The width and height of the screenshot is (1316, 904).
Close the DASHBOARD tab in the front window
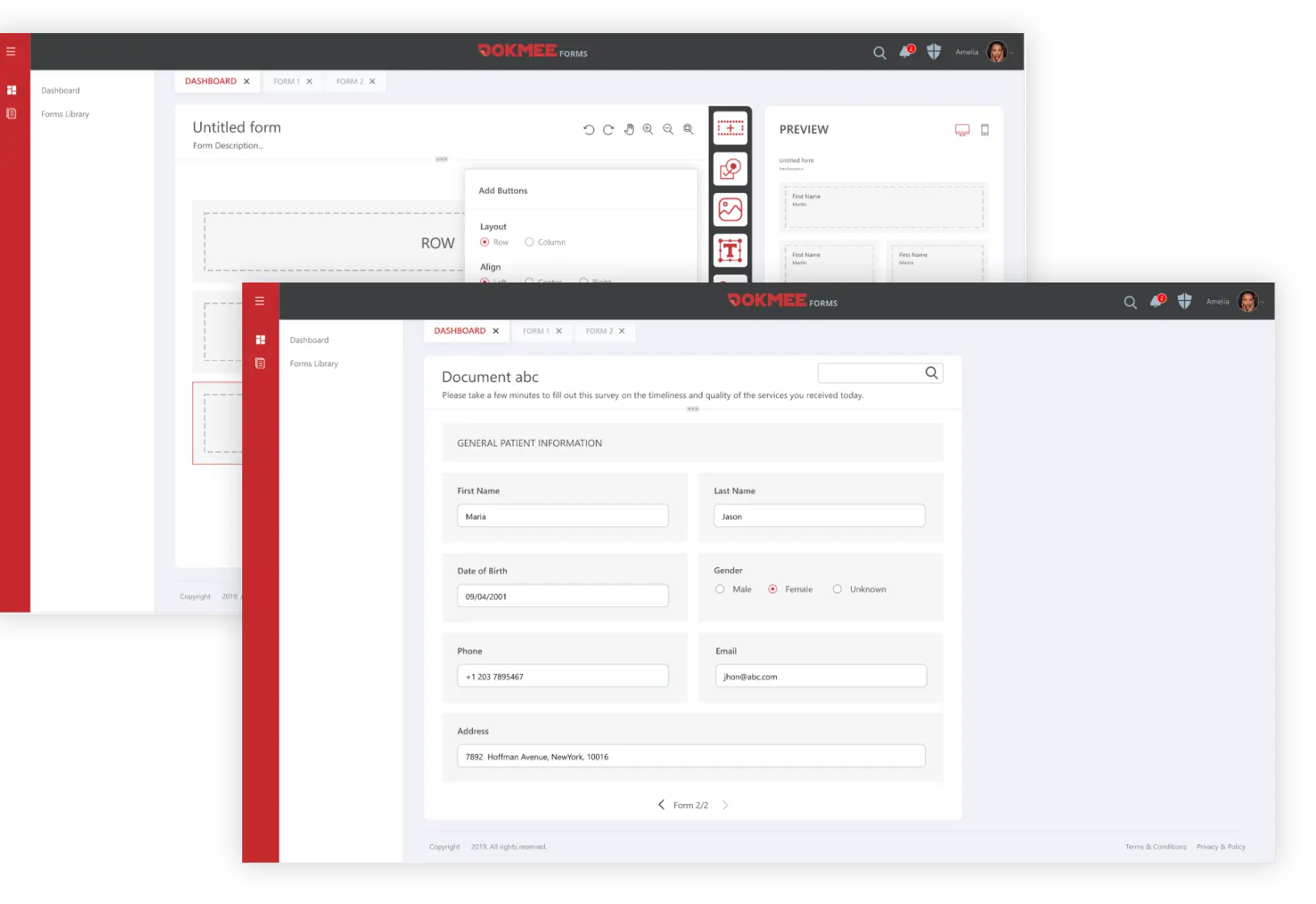coord(496,331)
